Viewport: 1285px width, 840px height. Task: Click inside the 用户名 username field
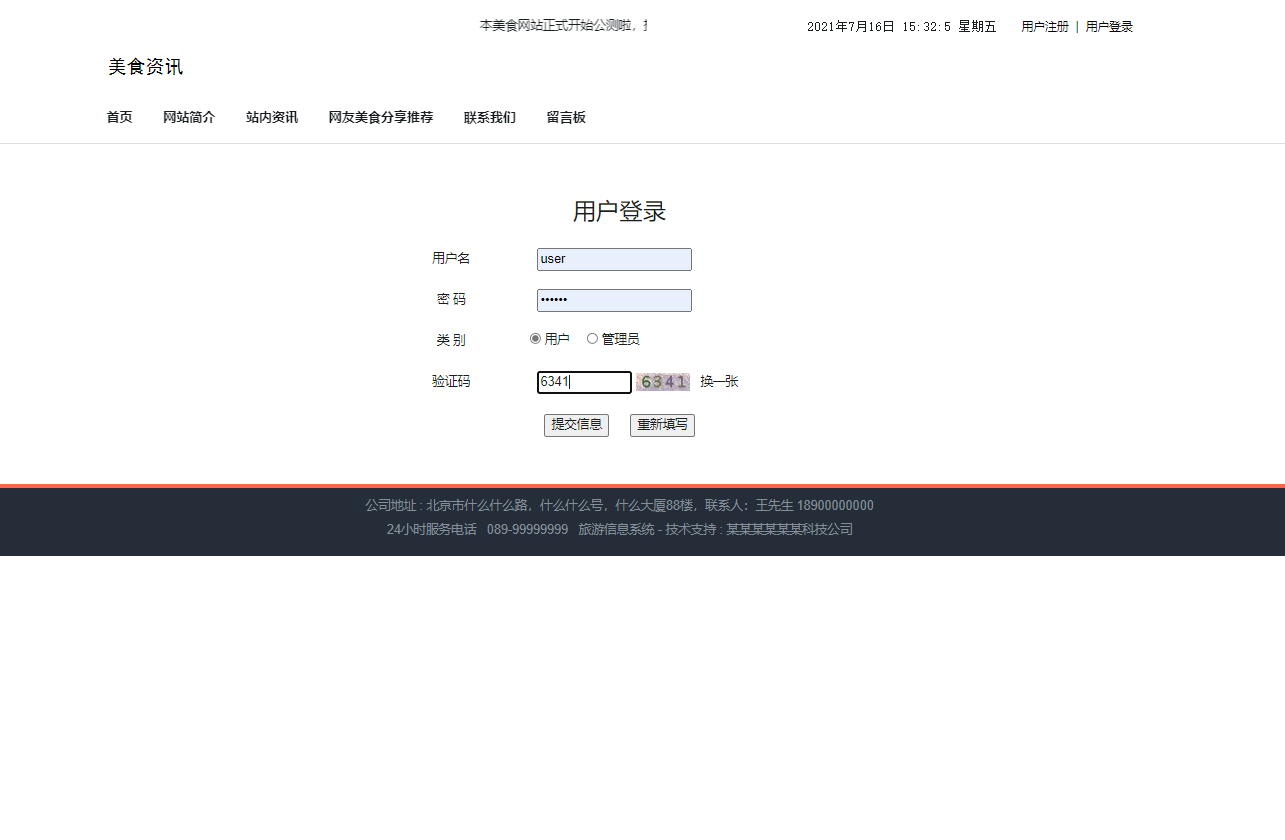click(613, 259)
